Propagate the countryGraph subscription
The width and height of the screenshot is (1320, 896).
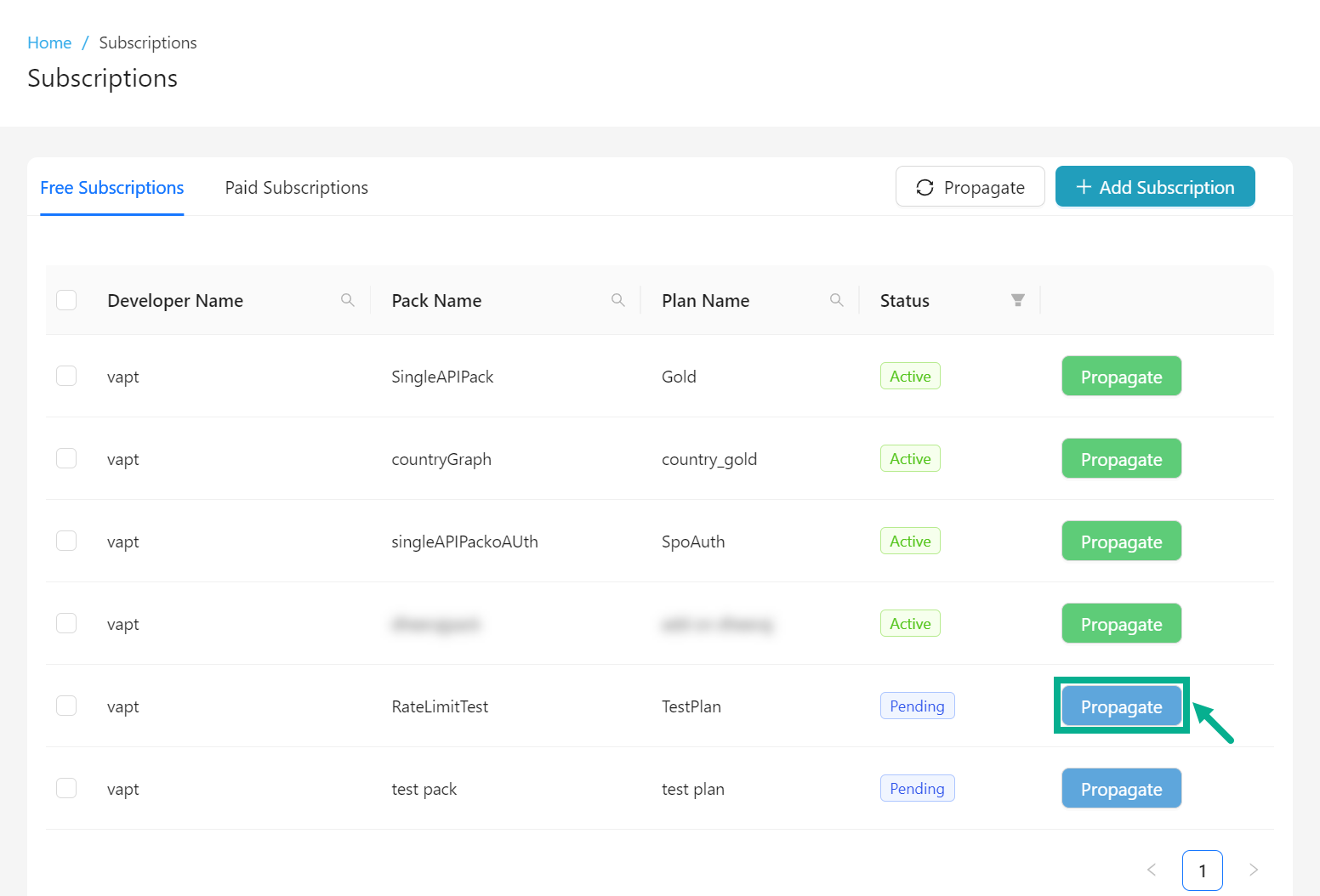pyautogui.click(x=1120, y=459)
